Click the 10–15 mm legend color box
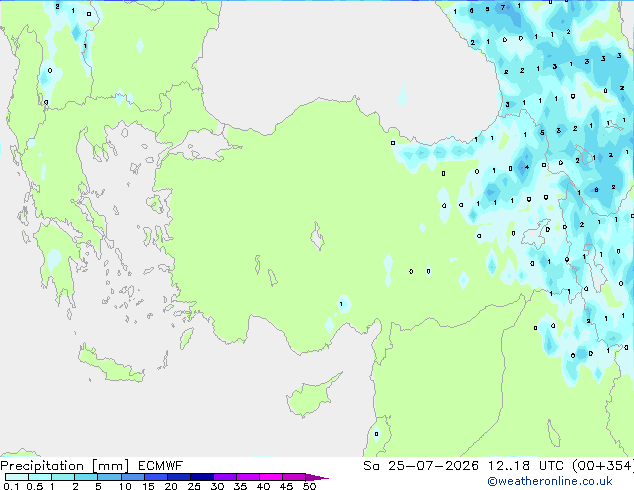 tap(132, 477)
